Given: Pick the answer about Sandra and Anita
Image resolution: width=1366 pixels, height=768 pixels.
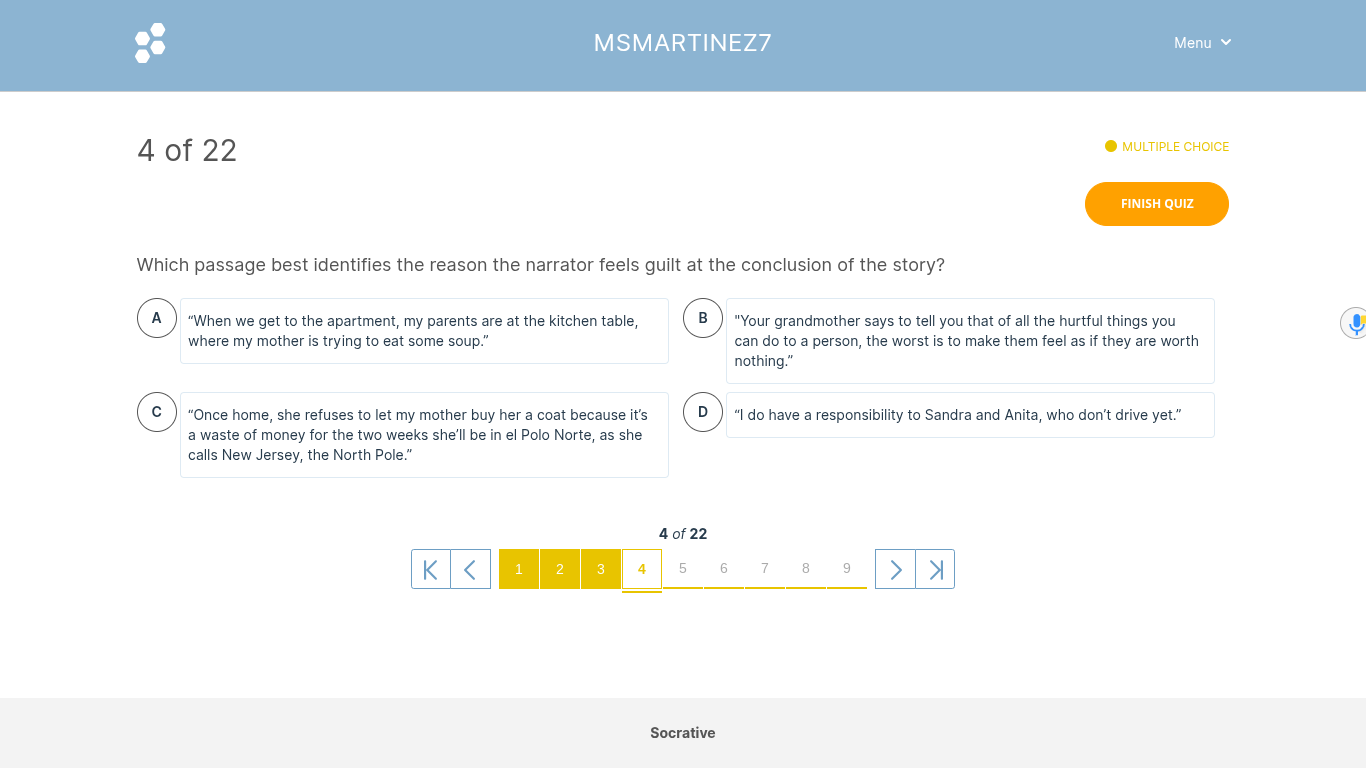Looking at the screenshot, I should [x=970, y=415].
